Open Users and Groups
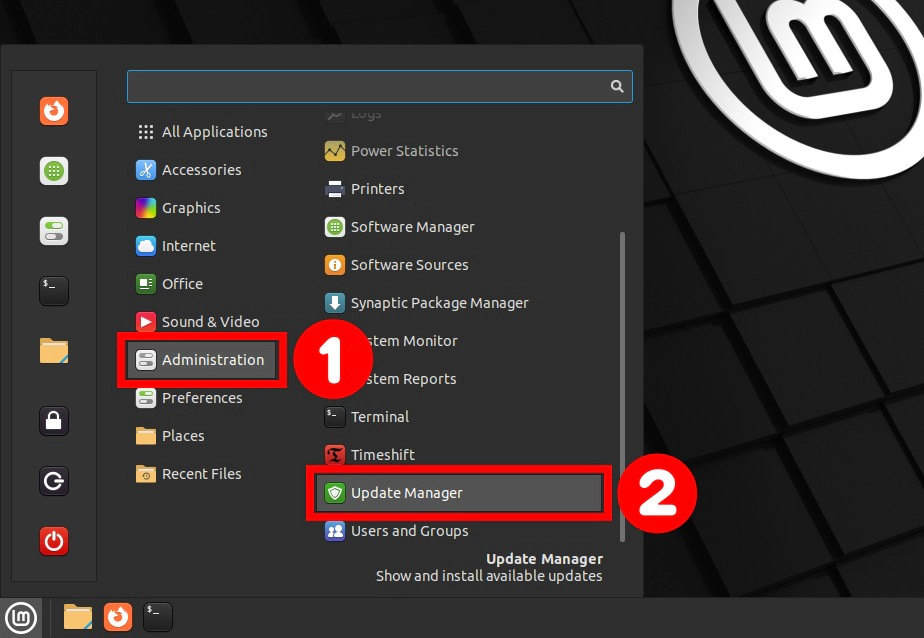The width and height of the screenshot is (924, 638). pos(409,531)
